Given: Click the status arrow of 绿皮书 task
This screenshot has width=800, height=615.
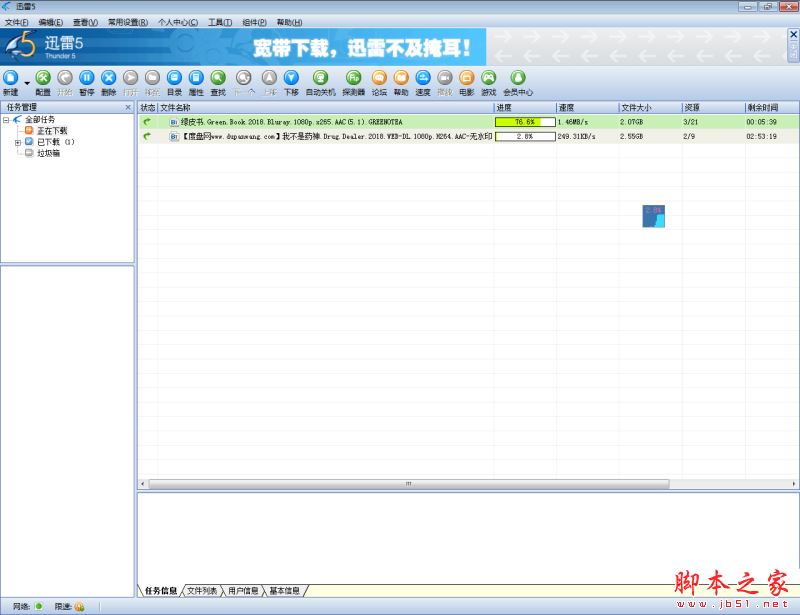Looking at the screenshot, I should 147,122.
